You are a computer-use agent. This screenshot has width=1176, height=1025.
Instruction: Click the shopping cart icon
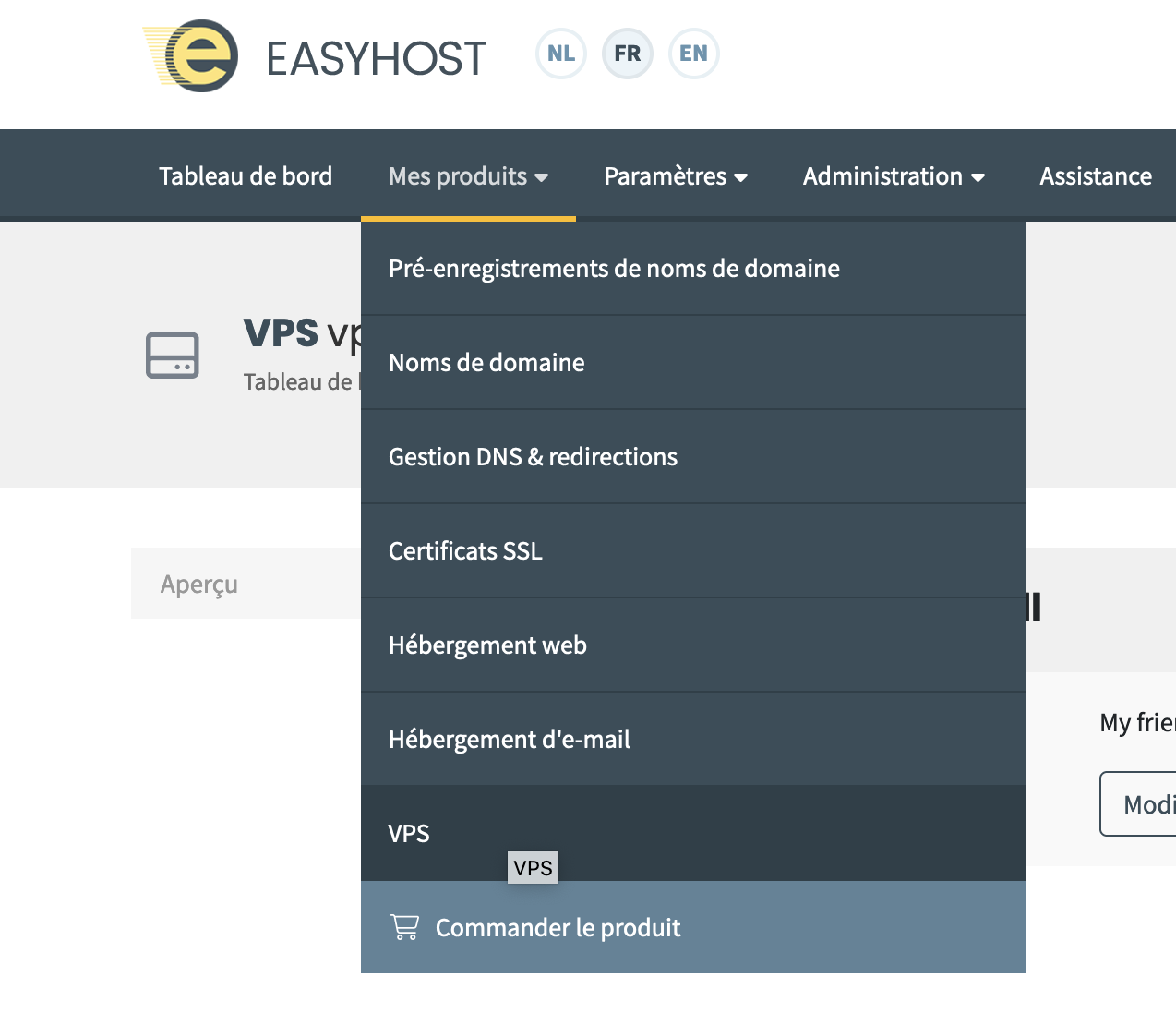[x=404, y=927]
